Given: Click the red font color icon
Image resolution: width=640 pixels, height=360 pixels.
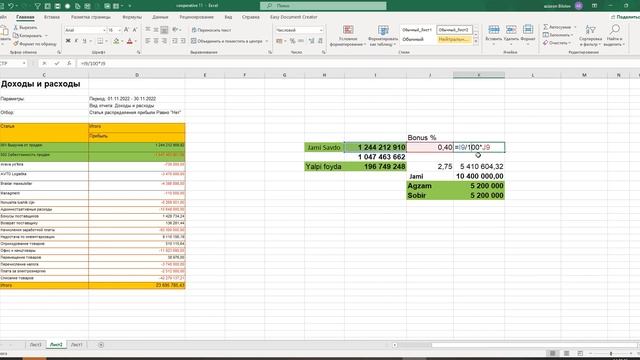Looking at the screenshot, I should (130, 41).
